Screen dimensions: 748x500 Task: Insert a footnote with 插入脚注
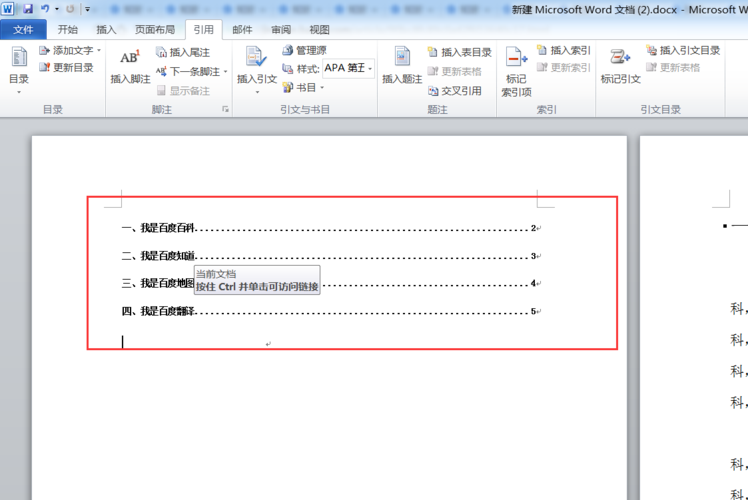(130, 67)
